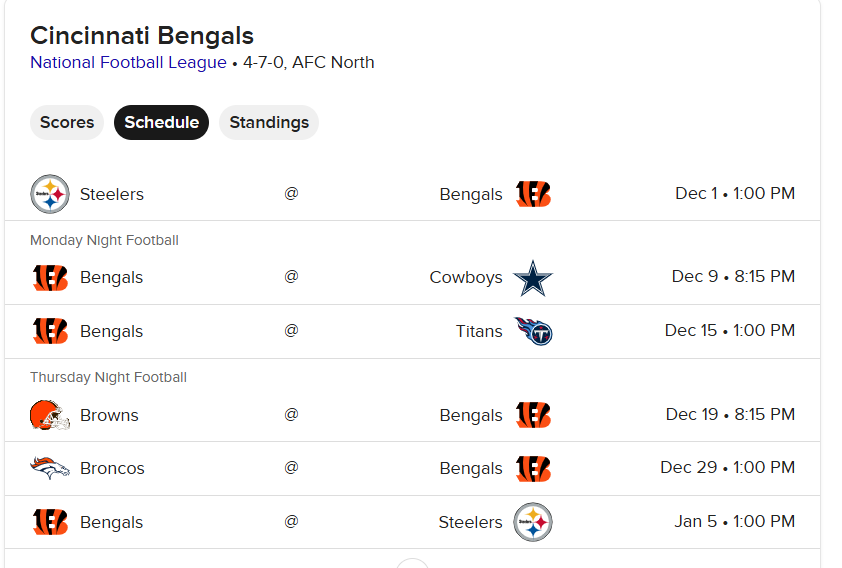
Task: Select the Cowboys star logo
Action: 533,278
